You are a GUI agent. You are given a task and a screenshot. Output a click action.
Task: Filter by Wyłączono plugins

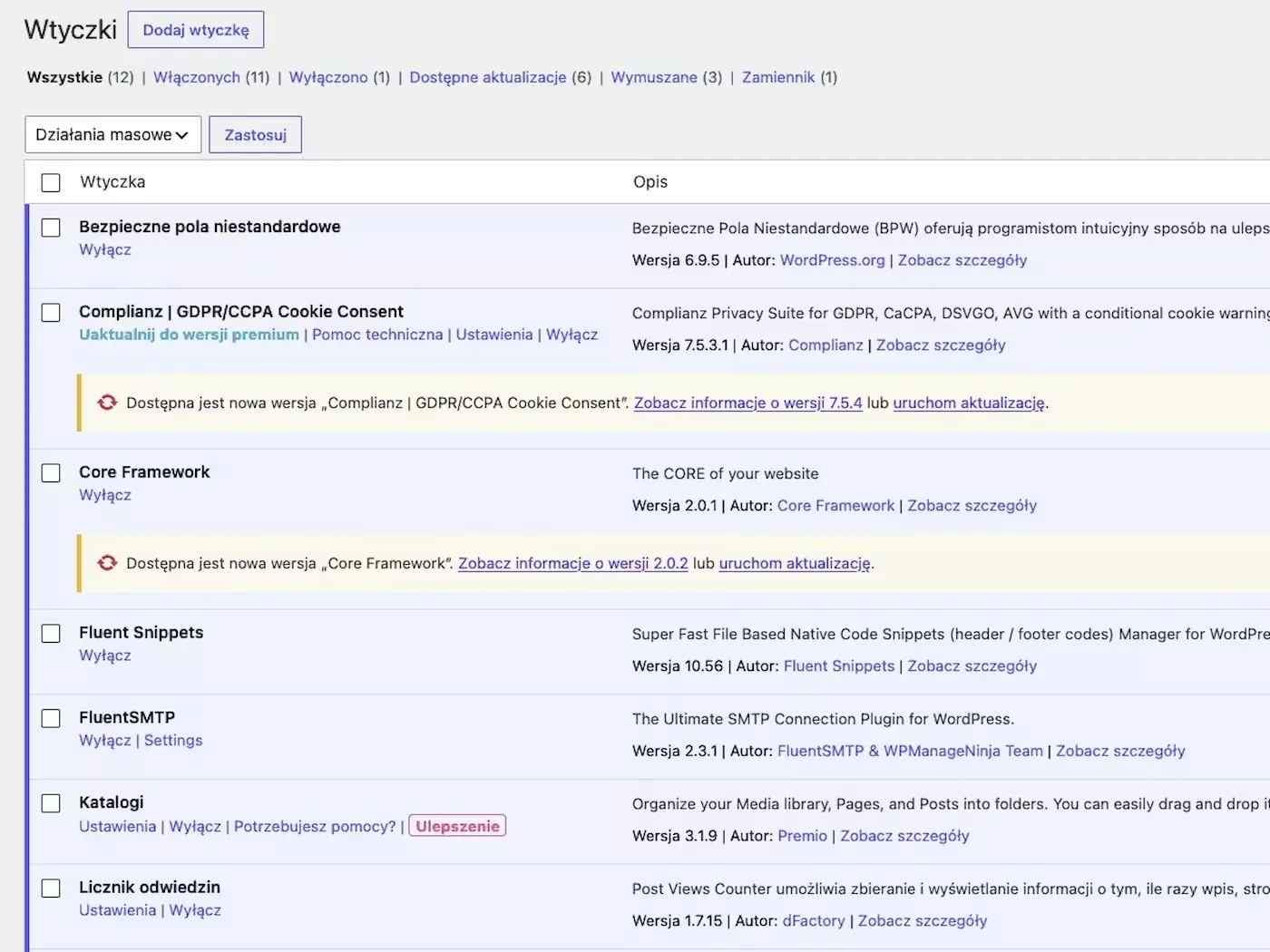tap(328, 77)
